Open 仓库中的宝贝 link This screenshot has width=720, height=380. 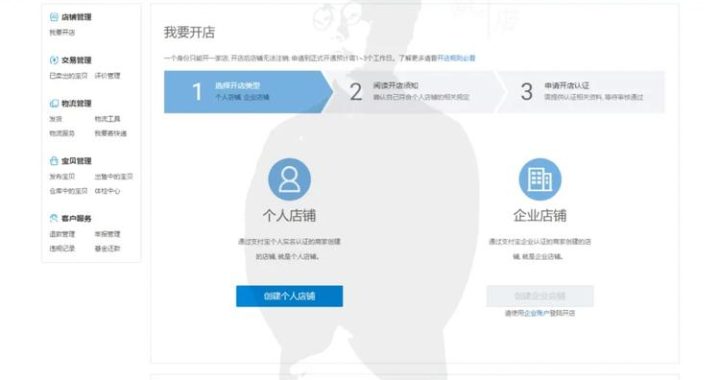click(68, 191)
